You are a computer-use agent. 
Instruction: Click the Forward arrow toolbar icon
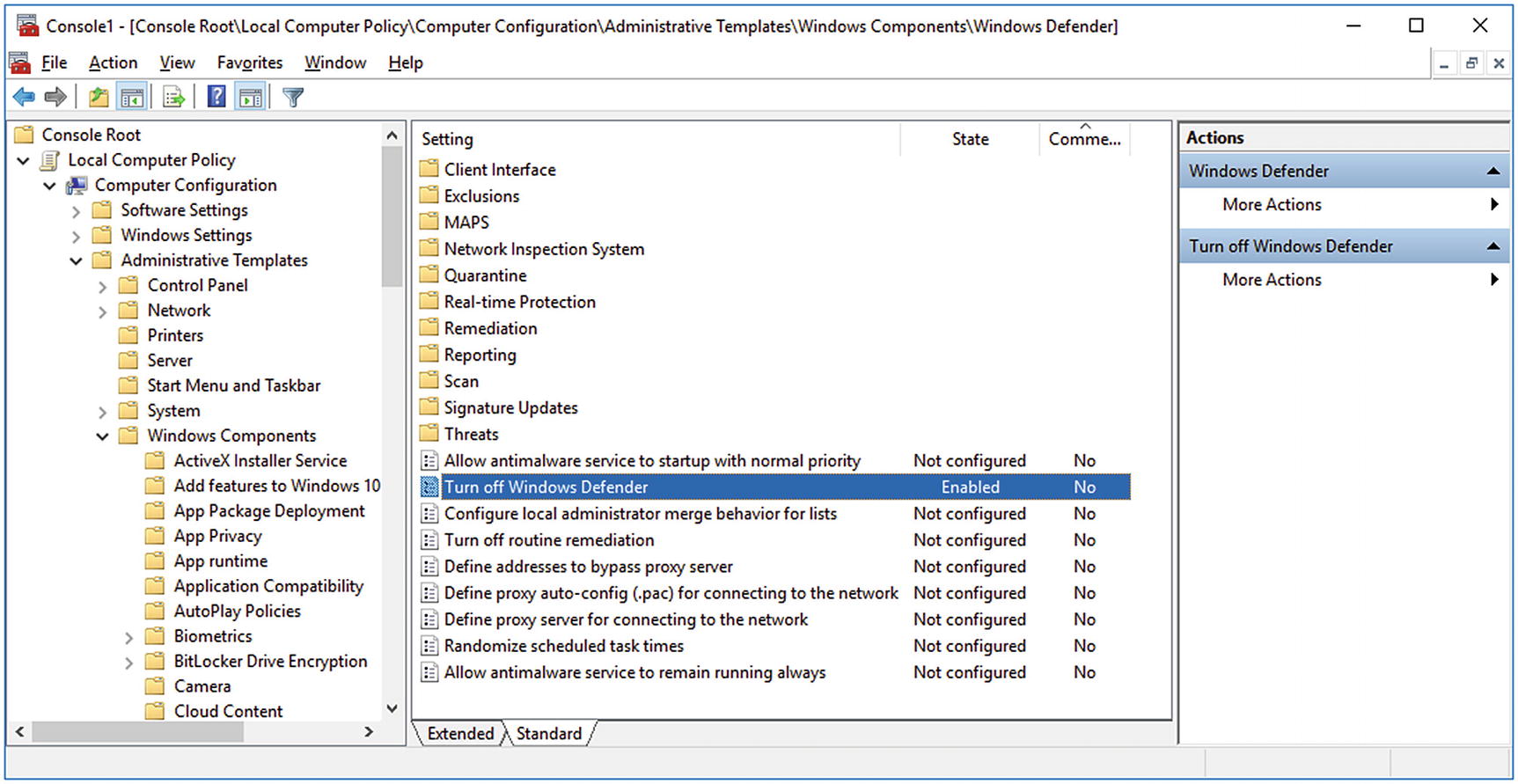[x=55, y=97]
